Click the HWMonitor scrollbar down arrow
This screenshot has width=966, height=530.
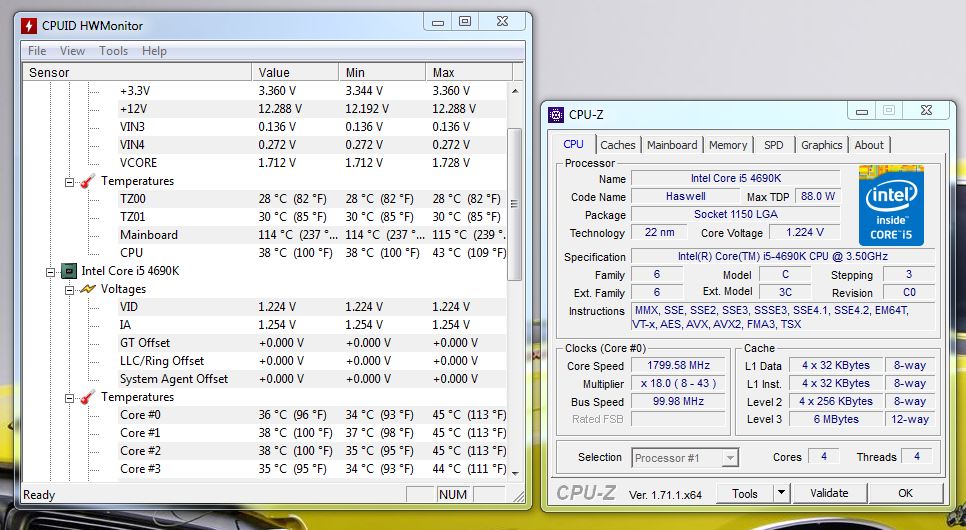514,473
